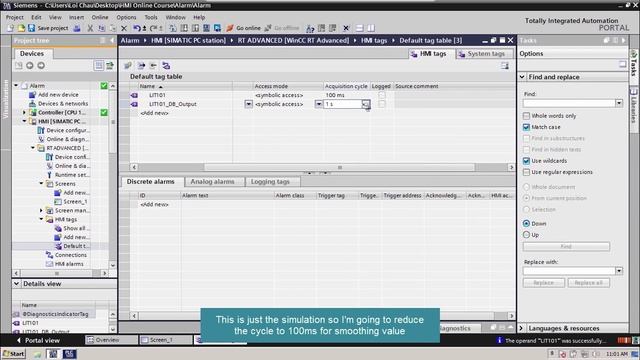
Task: Click the New project icon
Action: coord(10,28)
